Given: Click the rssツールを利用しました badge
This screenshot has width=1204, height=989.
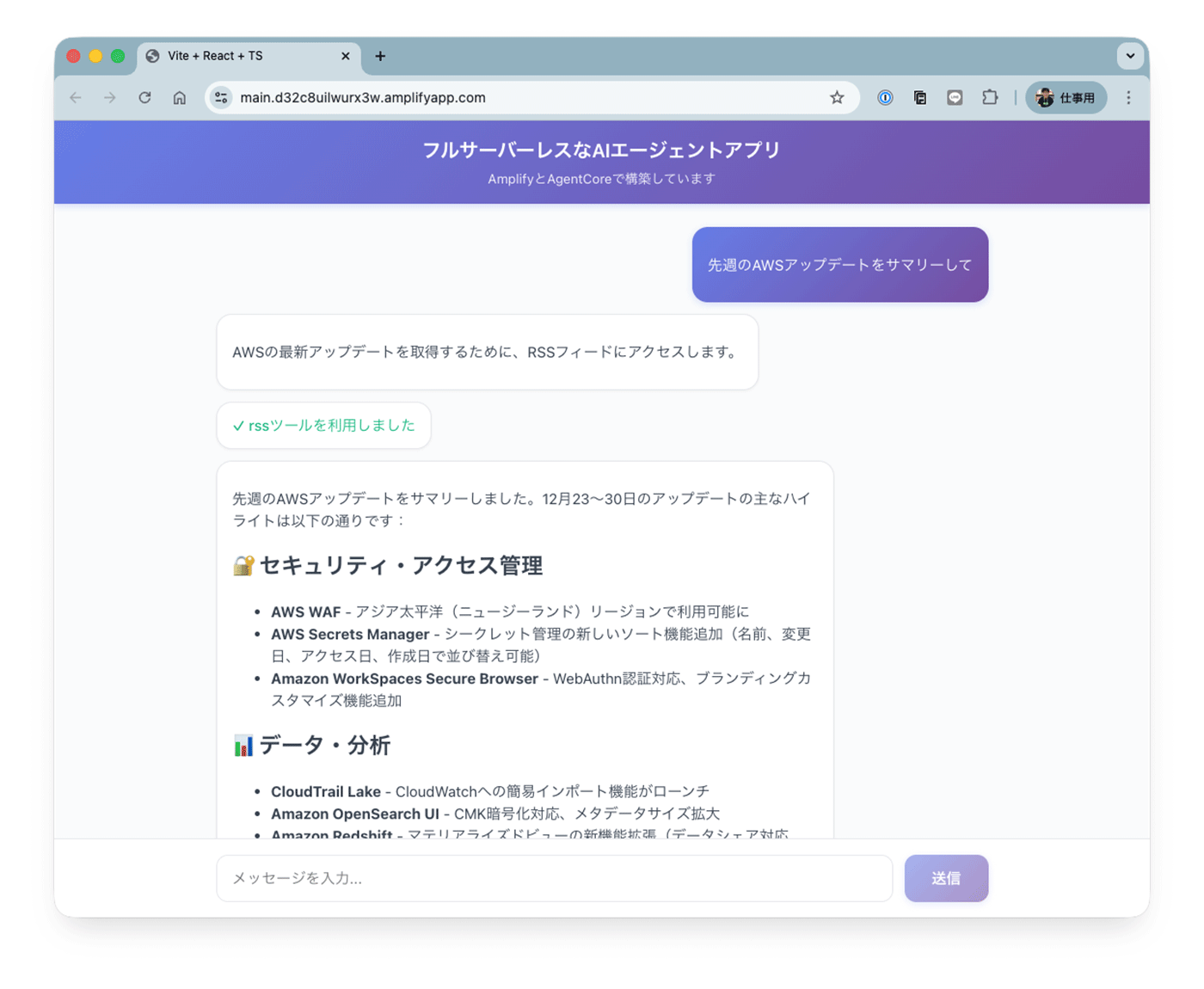Looking at the screenshot, I should tap(323, 425).
